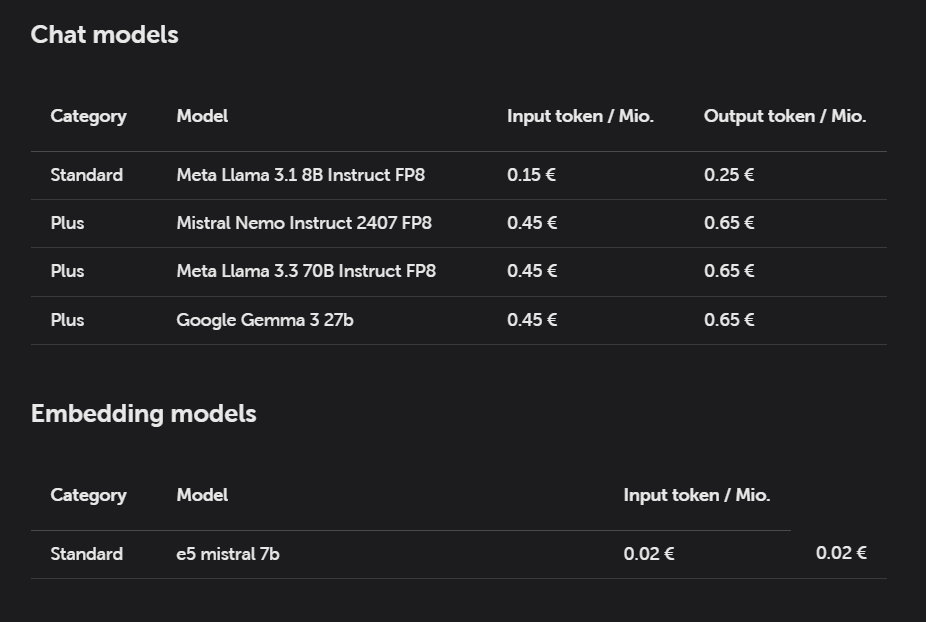Viewport: 926px width, 622px height.
Task: Click 0.45 € input price for Mistral Nemo
Action: 531,223
